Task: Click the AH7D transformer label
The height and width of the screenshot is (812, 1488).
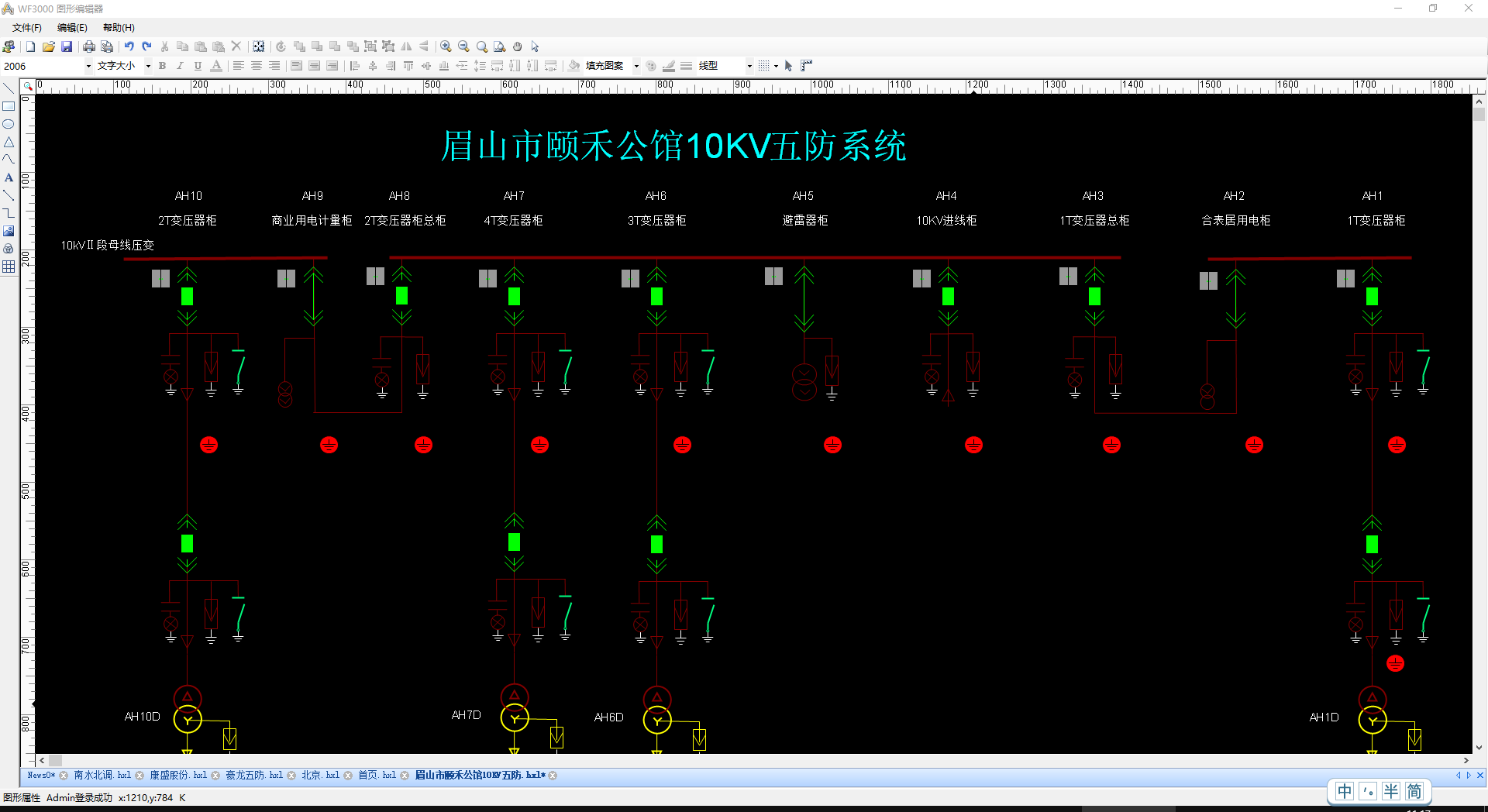Action: (x=467, y=715)
